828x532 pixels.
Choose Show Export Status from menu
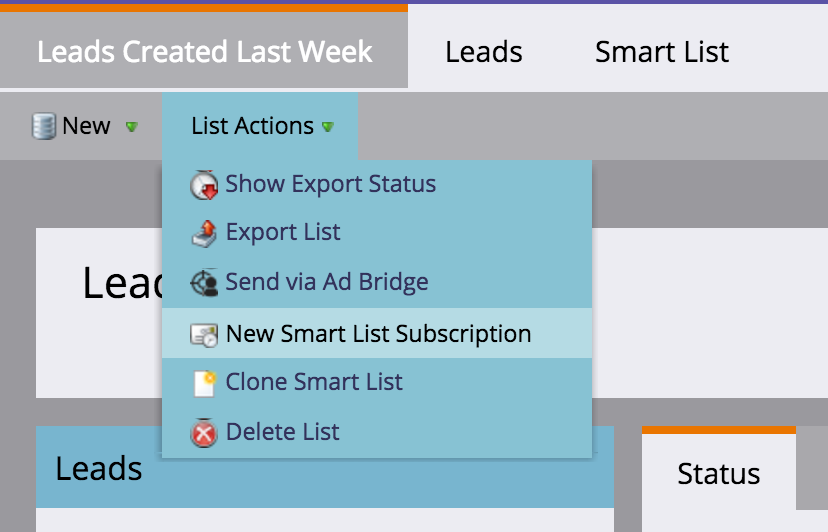click(x=330, y=184)
